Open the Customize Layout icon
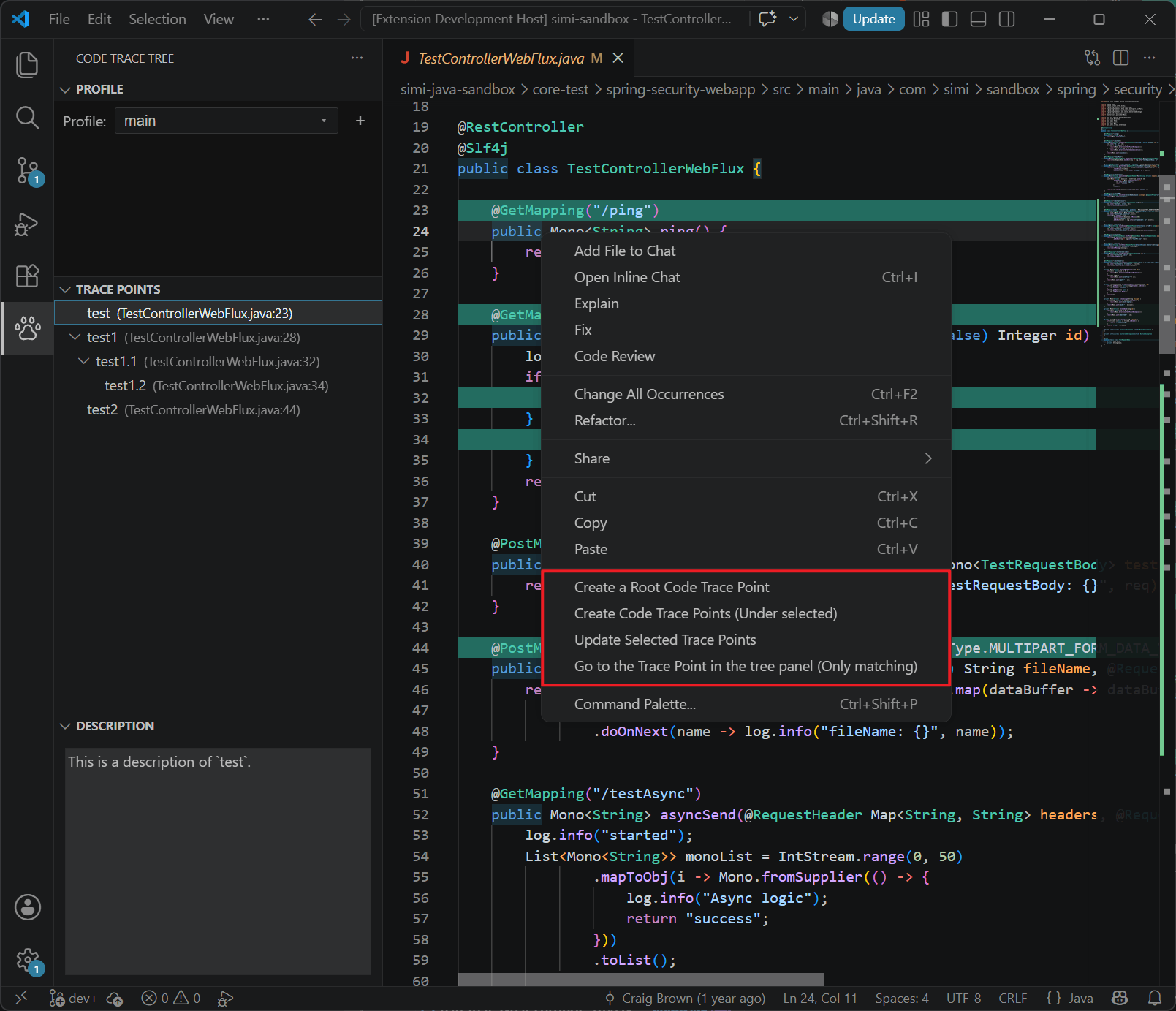The height and width of the screenshot is (1011, 1176). (921, 19)
